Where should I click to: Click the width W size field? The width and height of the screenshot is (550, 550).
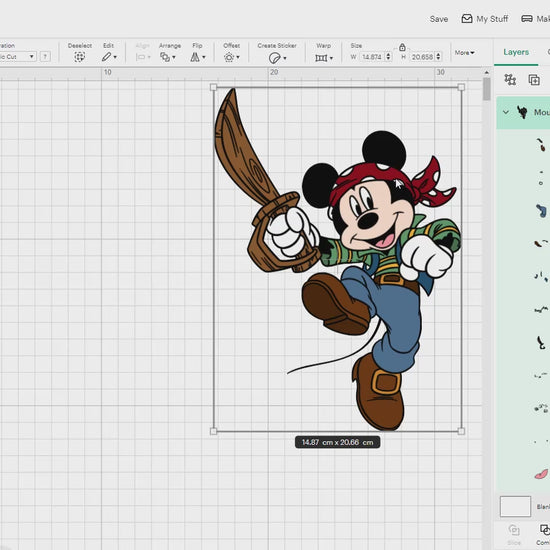[372, 57]
